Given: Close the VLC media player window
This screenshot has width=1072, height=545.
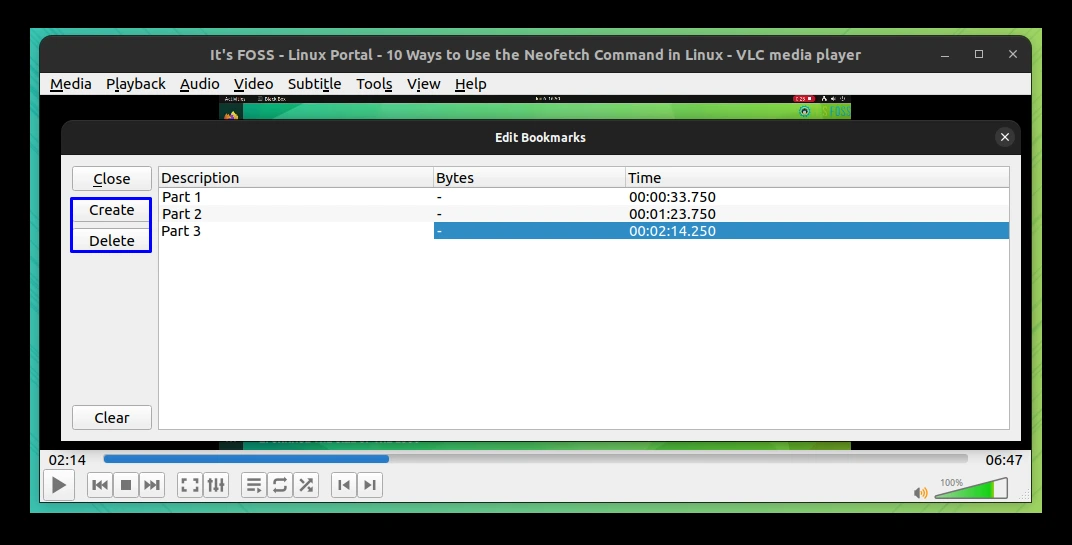Looking at the screenshot, I should click(x=1013, y=55).
